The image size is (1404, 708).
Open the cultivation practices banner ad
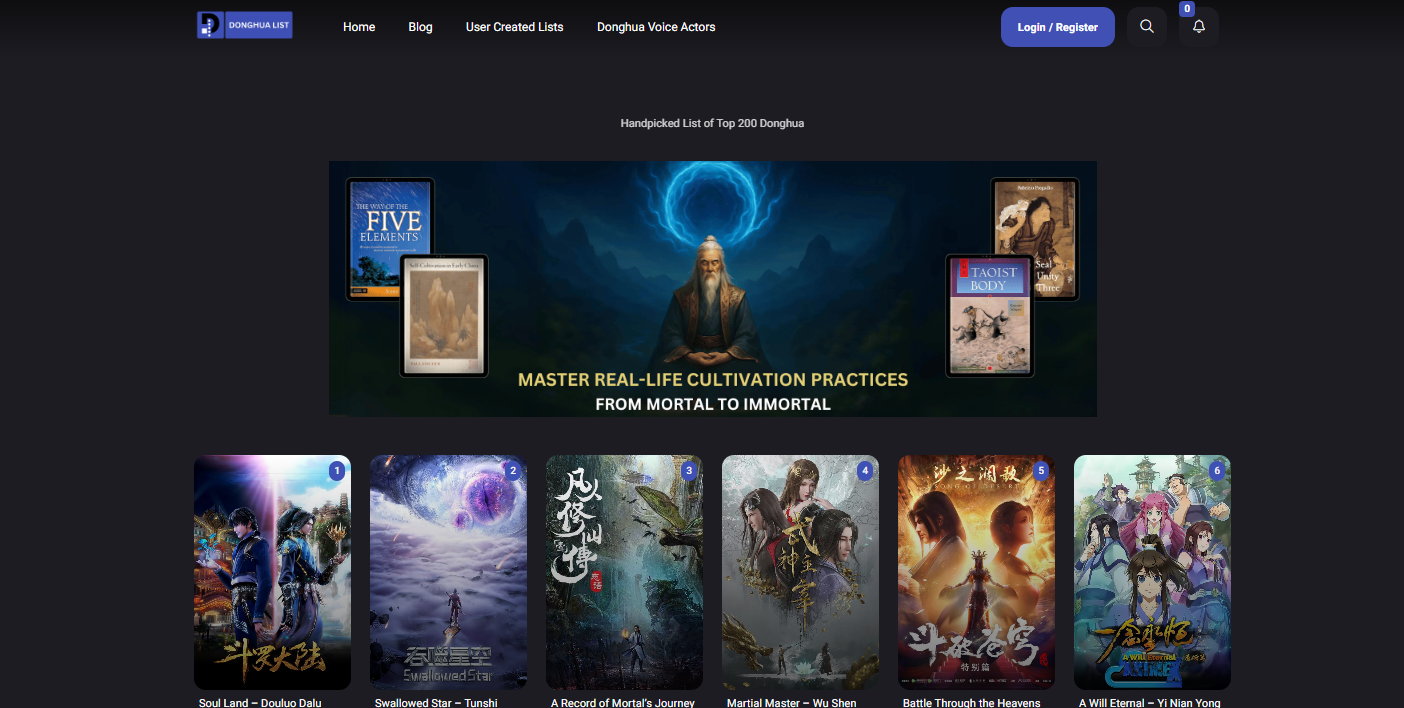[713, 289]
